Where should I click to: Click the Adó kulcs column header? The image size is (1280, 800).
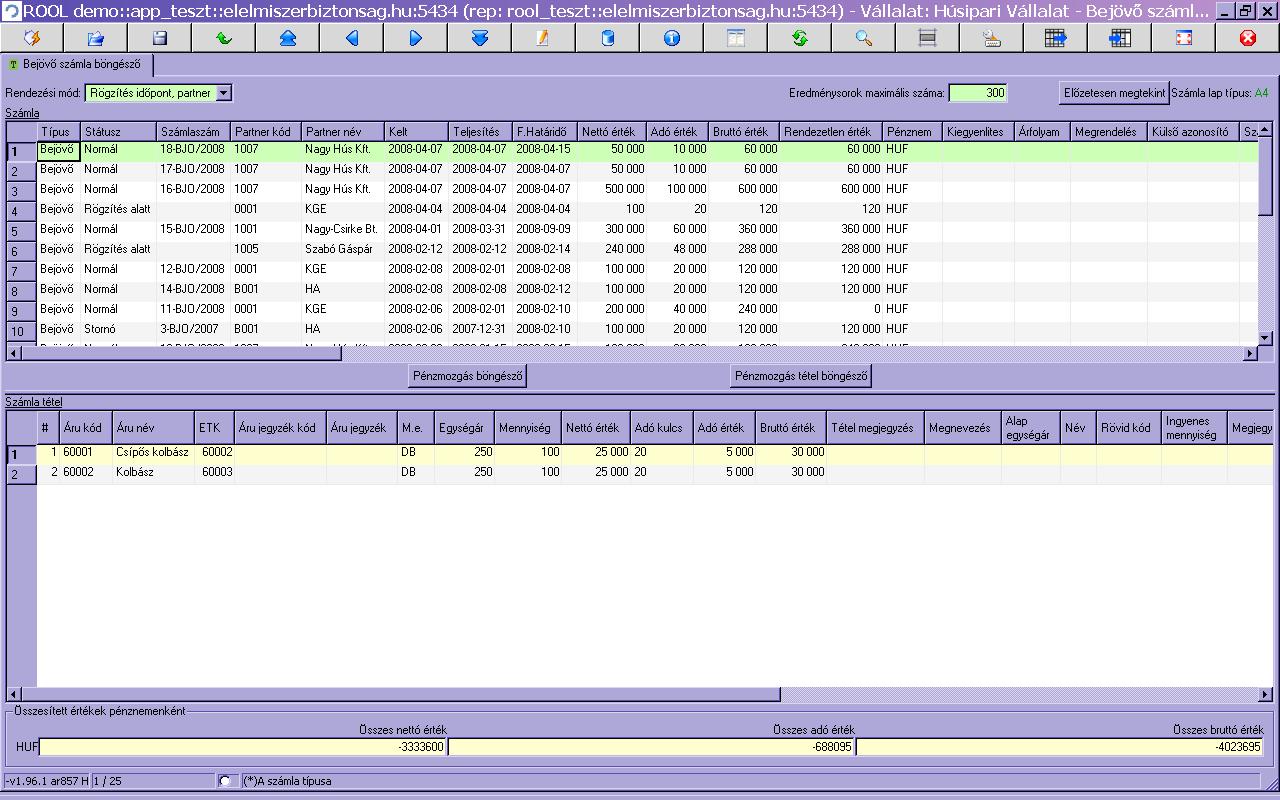[662, 428]
